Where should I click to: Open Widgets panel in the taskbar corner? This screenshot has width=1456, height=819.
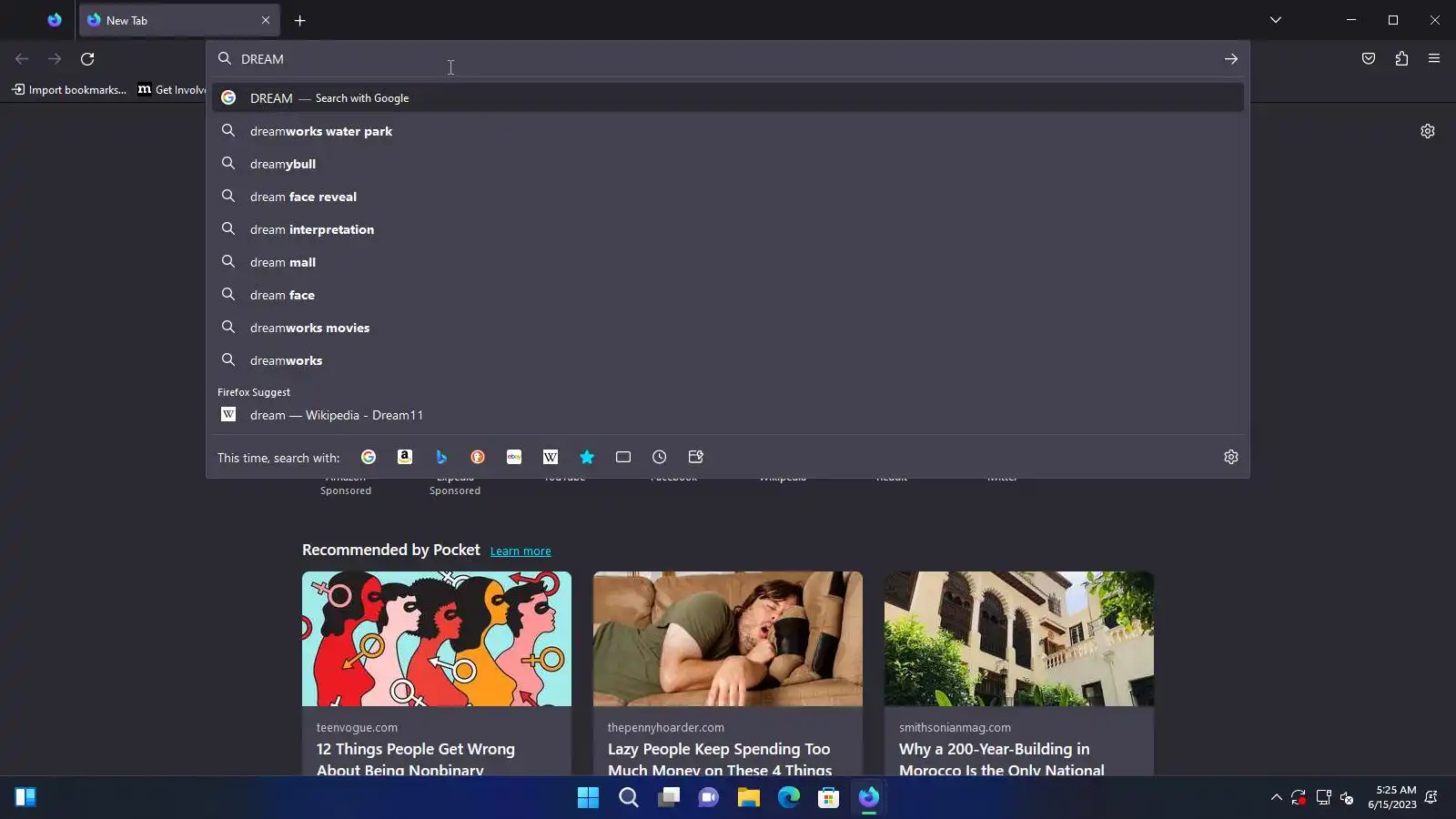[x=25, y=797]
